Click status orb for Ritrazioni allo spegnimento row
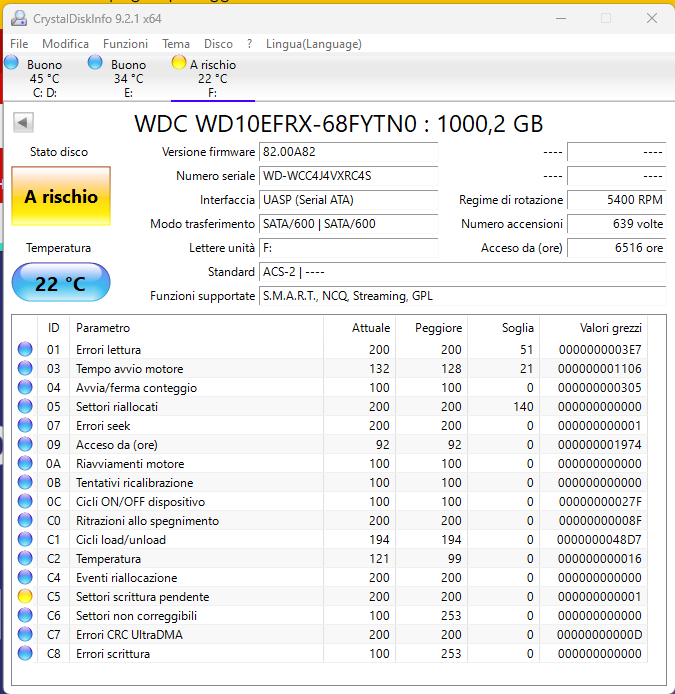Image resolution: width=675 pixels, height=694 pixels. pyautogui.click(x=25, y=520)
